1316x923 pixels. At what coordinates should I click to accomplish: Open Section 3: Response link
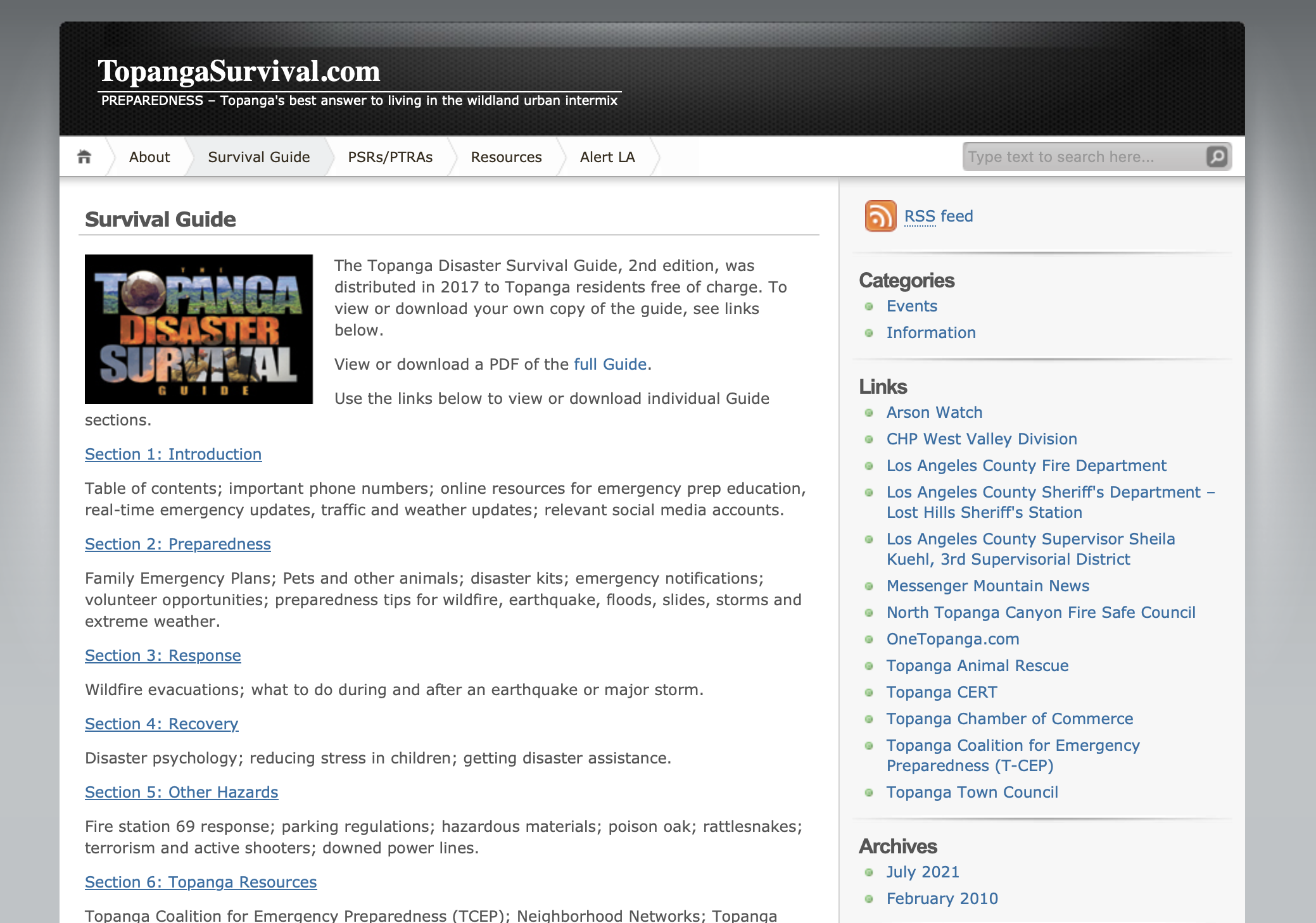[x=163, y=655]
